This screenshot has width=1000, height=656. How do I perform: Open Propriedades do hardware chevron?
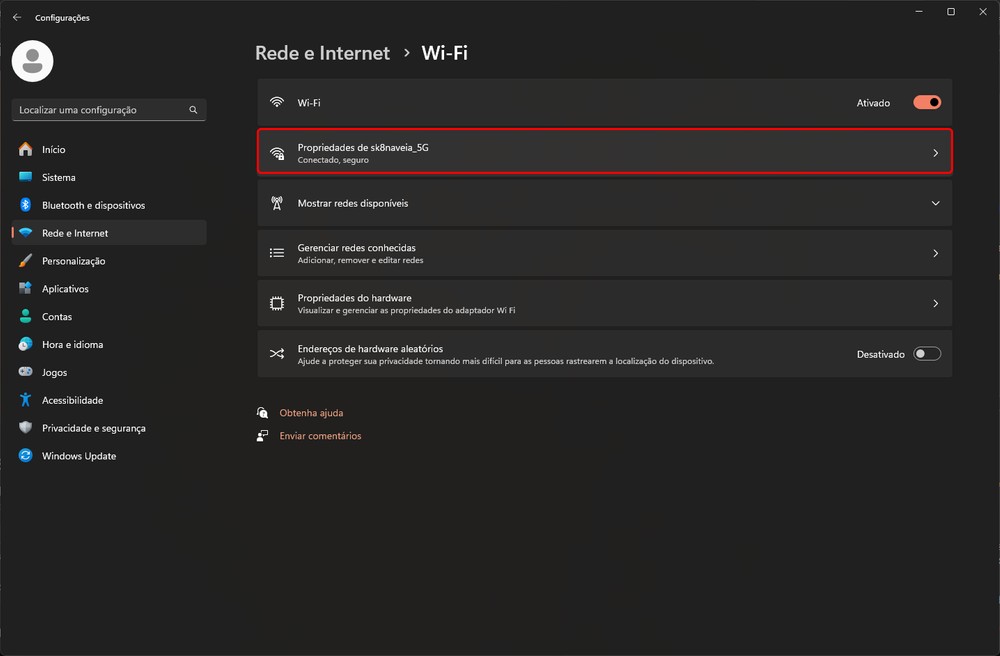point(935,303)
